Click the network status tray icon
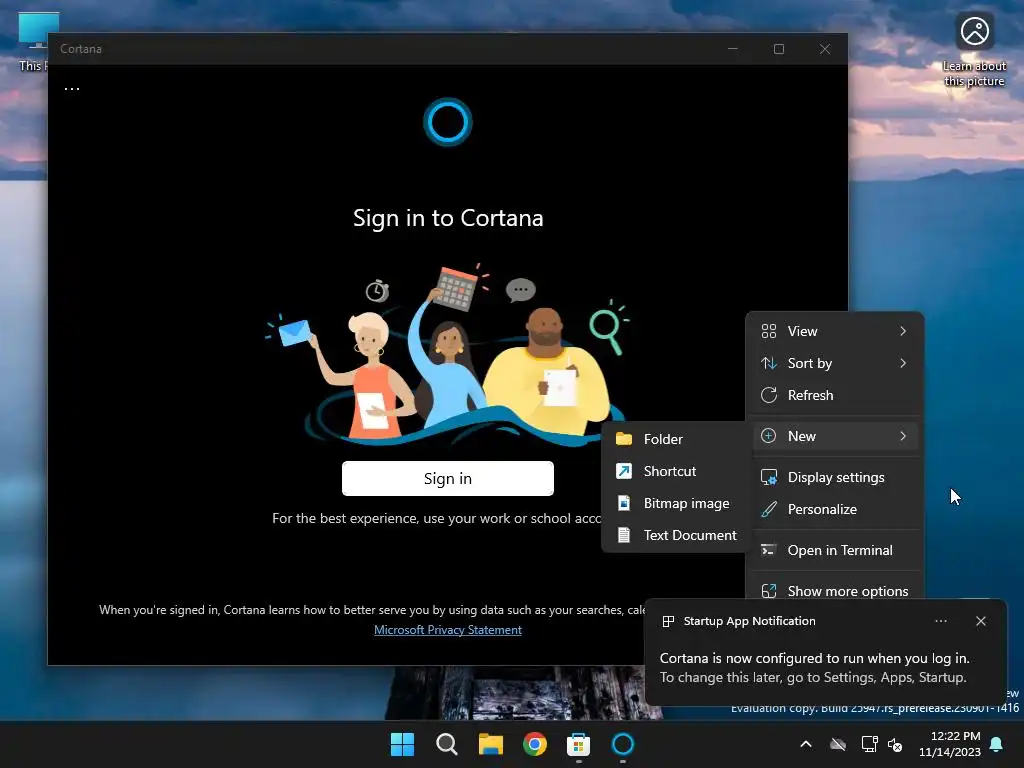 [869, 744]
